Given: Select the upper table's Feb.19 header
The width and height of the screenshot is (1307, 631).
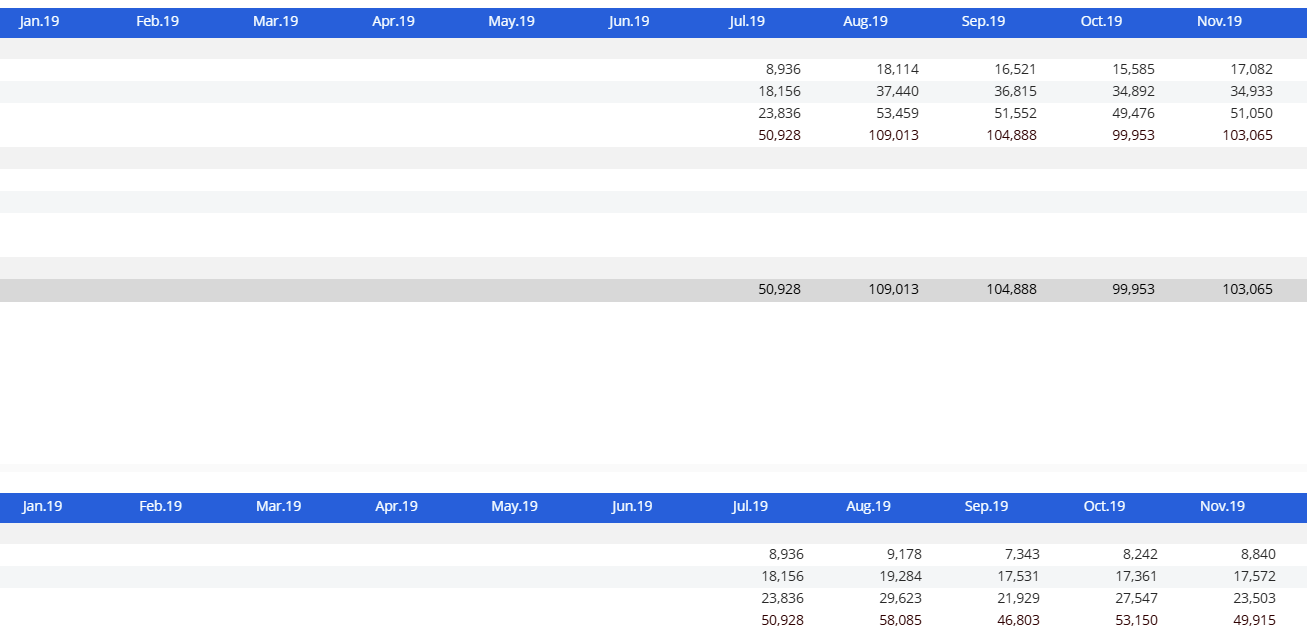Looking at the screenshot, I should point(157,21).
